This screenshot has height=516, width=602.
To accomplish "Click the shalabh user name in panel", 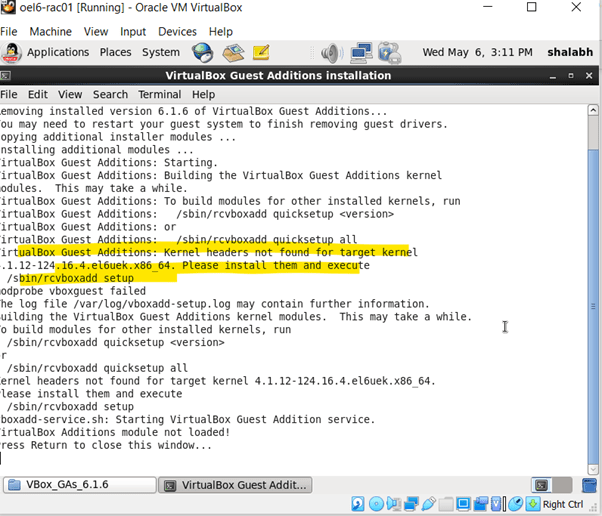I will pos(569,52).
